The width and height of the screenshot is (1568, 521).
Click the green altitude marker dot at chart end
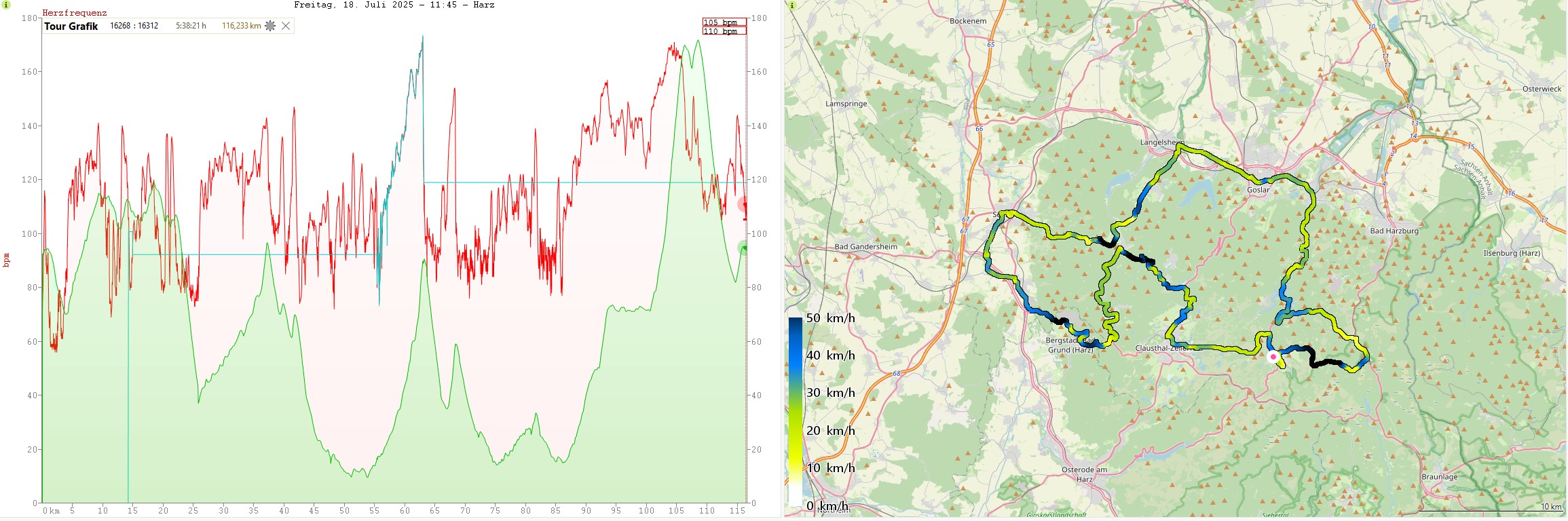(743, 248)
